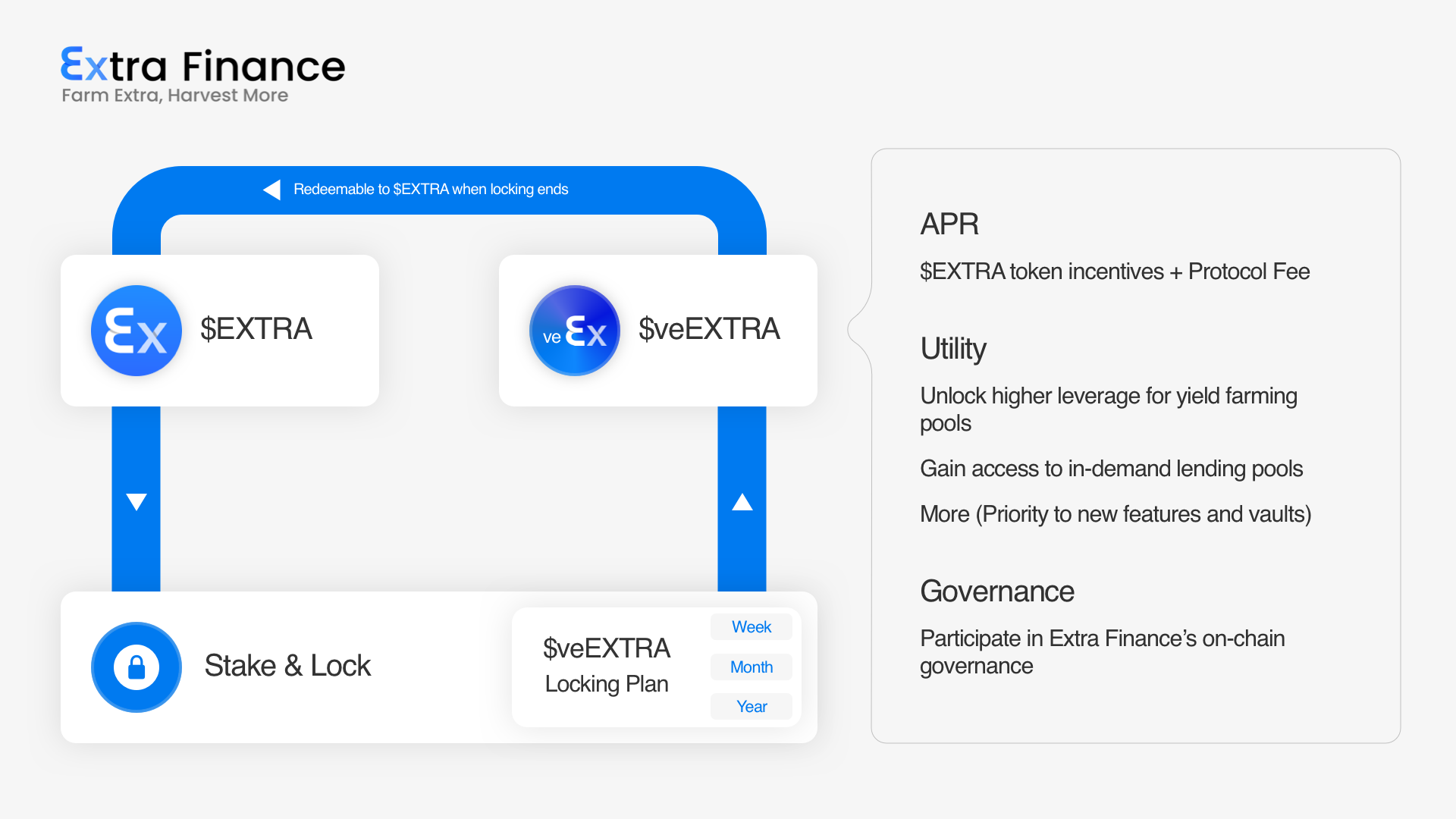
Task: Click the $veEXTRA token name text
Action: 709,329
